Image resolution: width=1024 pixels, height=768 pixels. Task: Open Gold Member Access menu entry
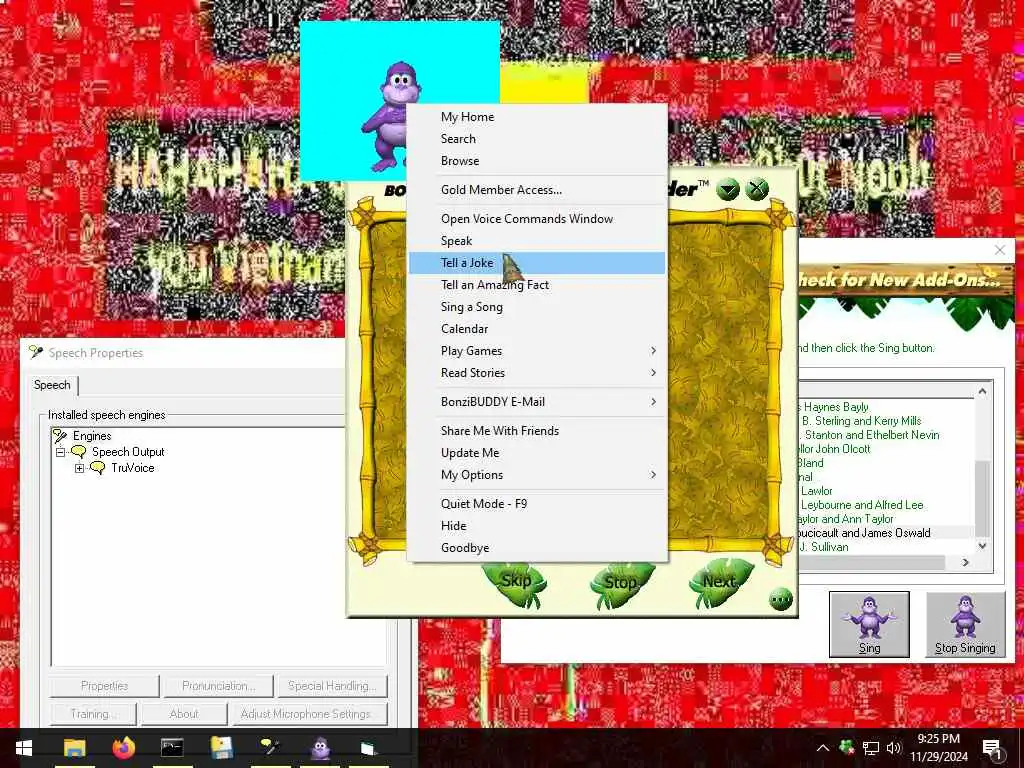(x=537, y=190)
